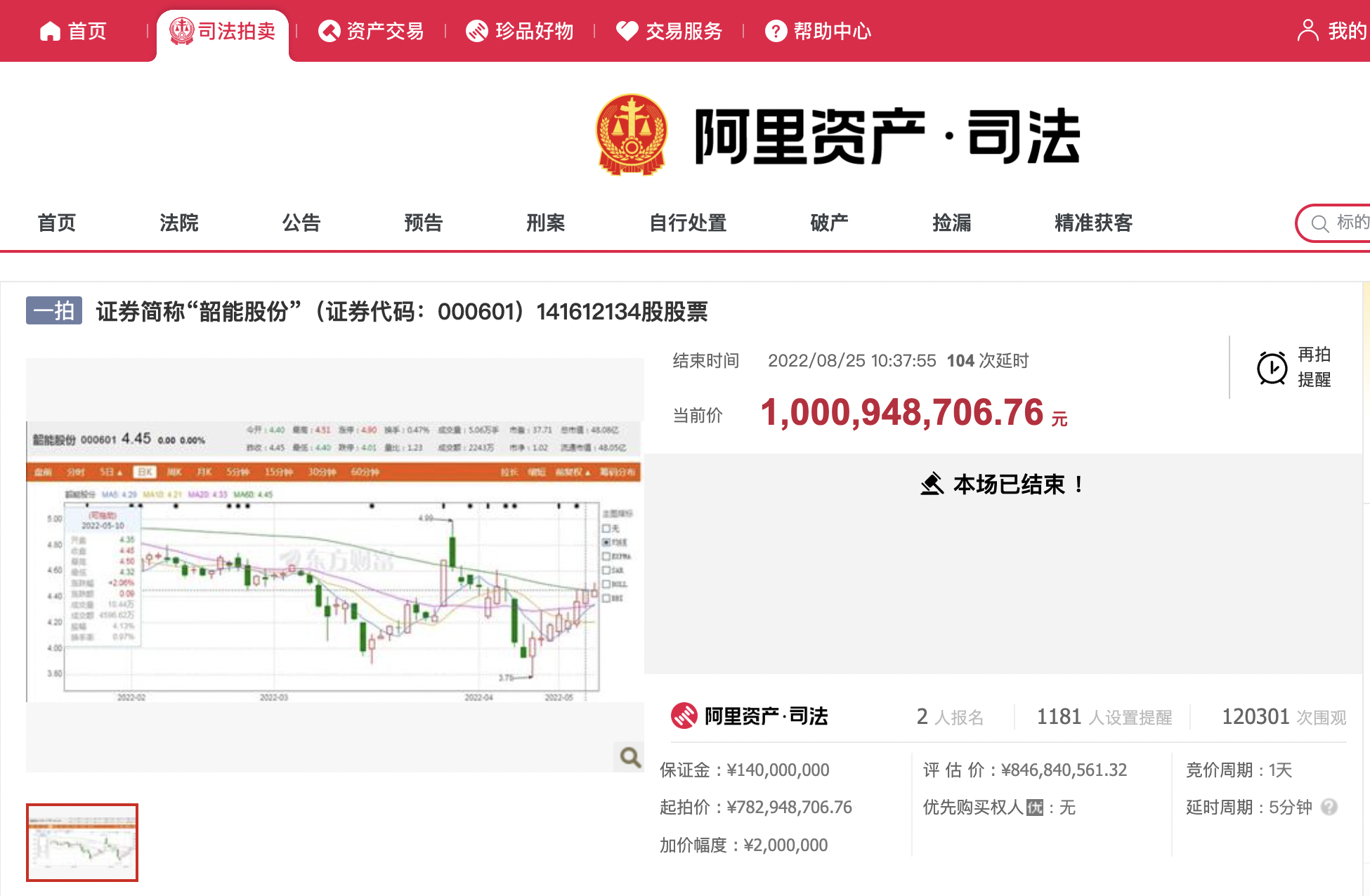Select the stock chart thumbnail

tap(82, 843)
